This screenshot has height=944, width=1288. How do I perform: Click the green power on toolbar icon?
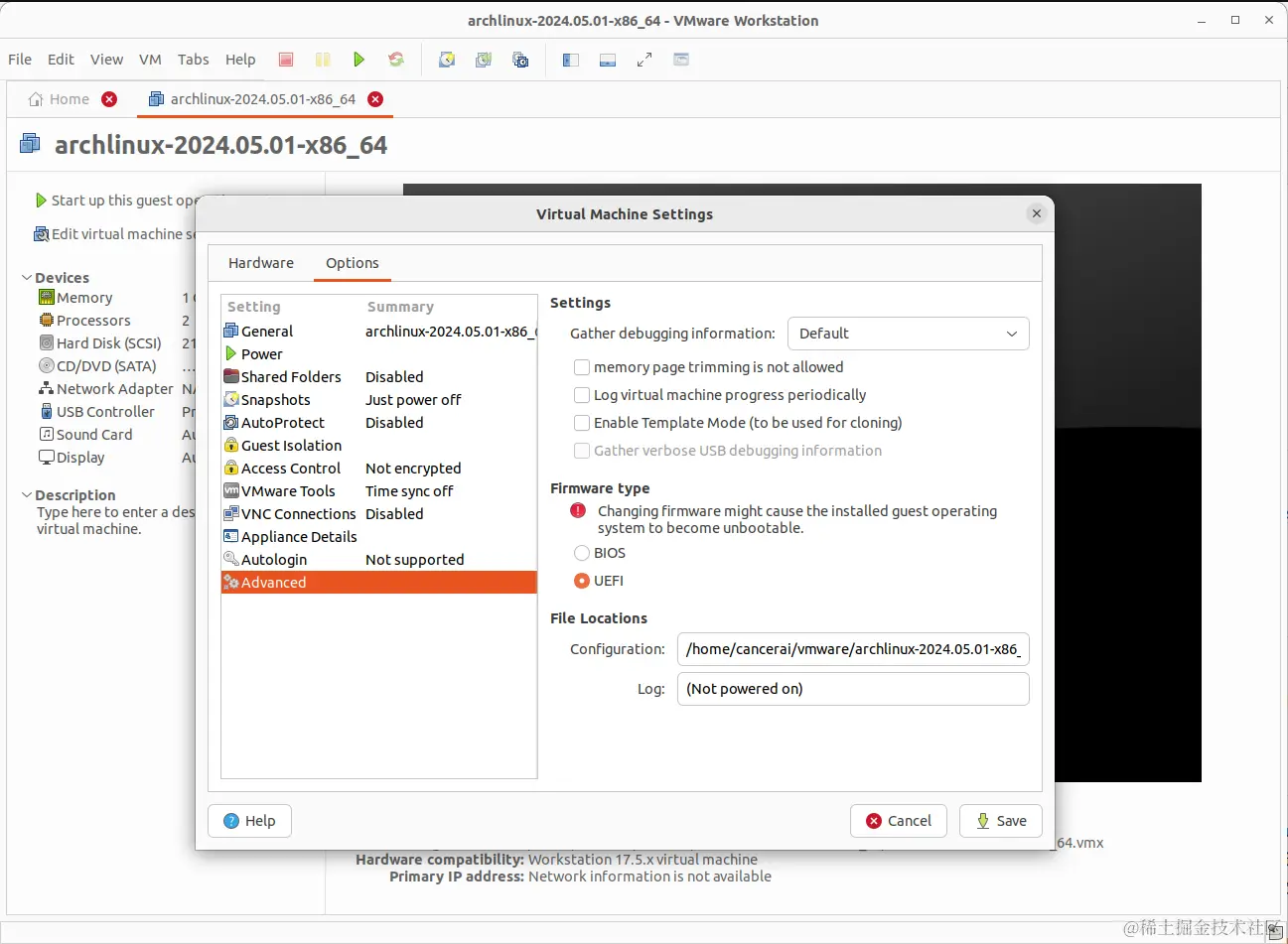359,60
